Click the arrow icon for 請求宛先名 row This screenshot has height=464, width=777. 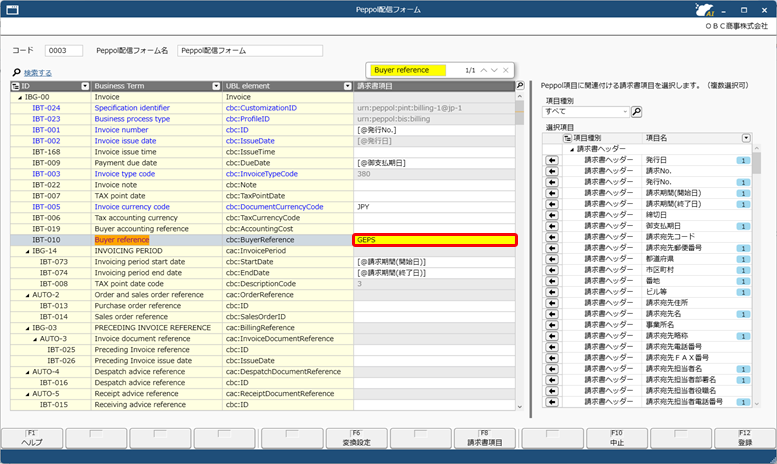click(x=552, y=314)
